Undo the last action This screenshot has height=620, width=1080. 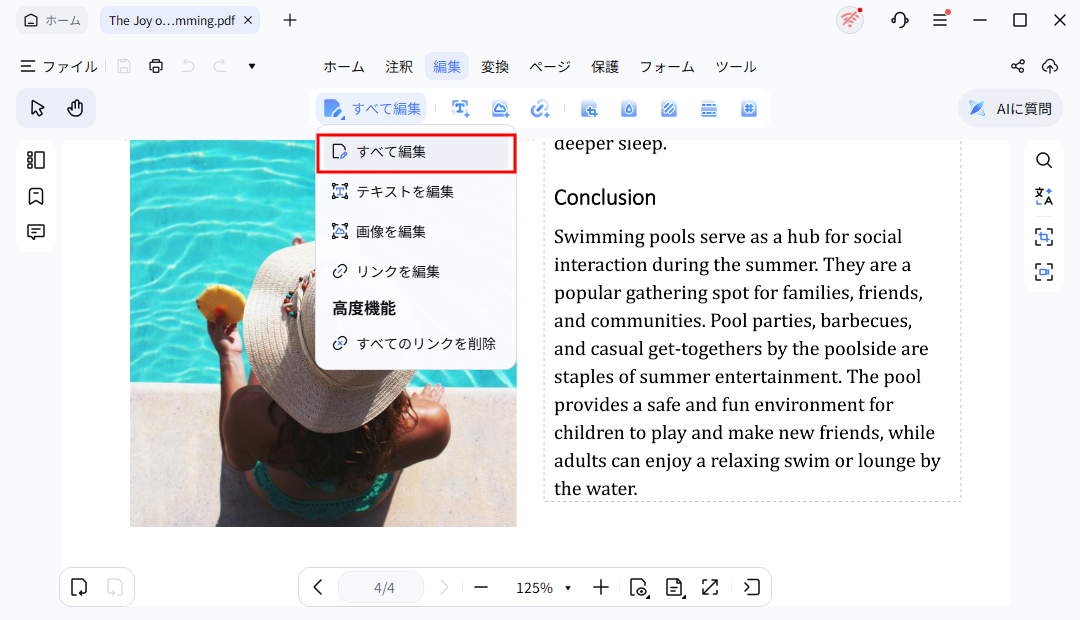point(188,66)
